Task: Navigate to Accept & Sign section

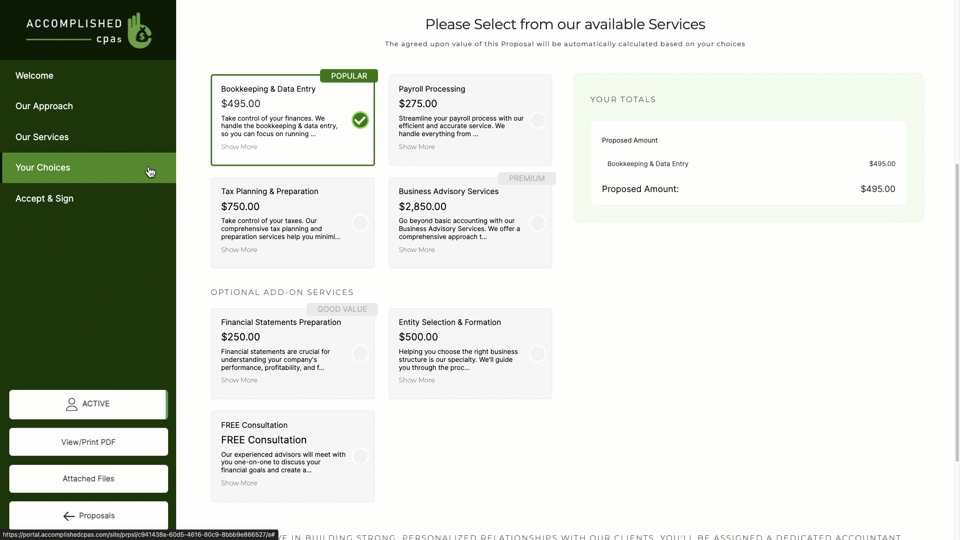Action: pyautogui.click(x=45, y=199)
